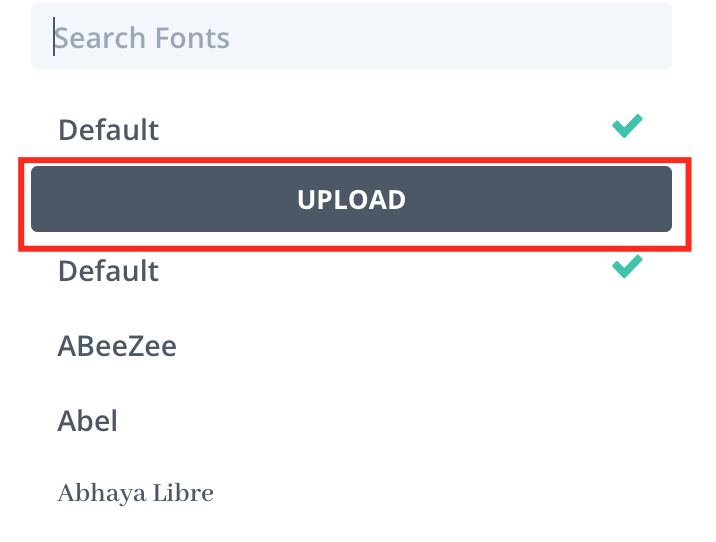Image resolution: width=716 pixels, height=542 pixels.
Task: Click inside the font search box
Action: (x=351, y=38)
